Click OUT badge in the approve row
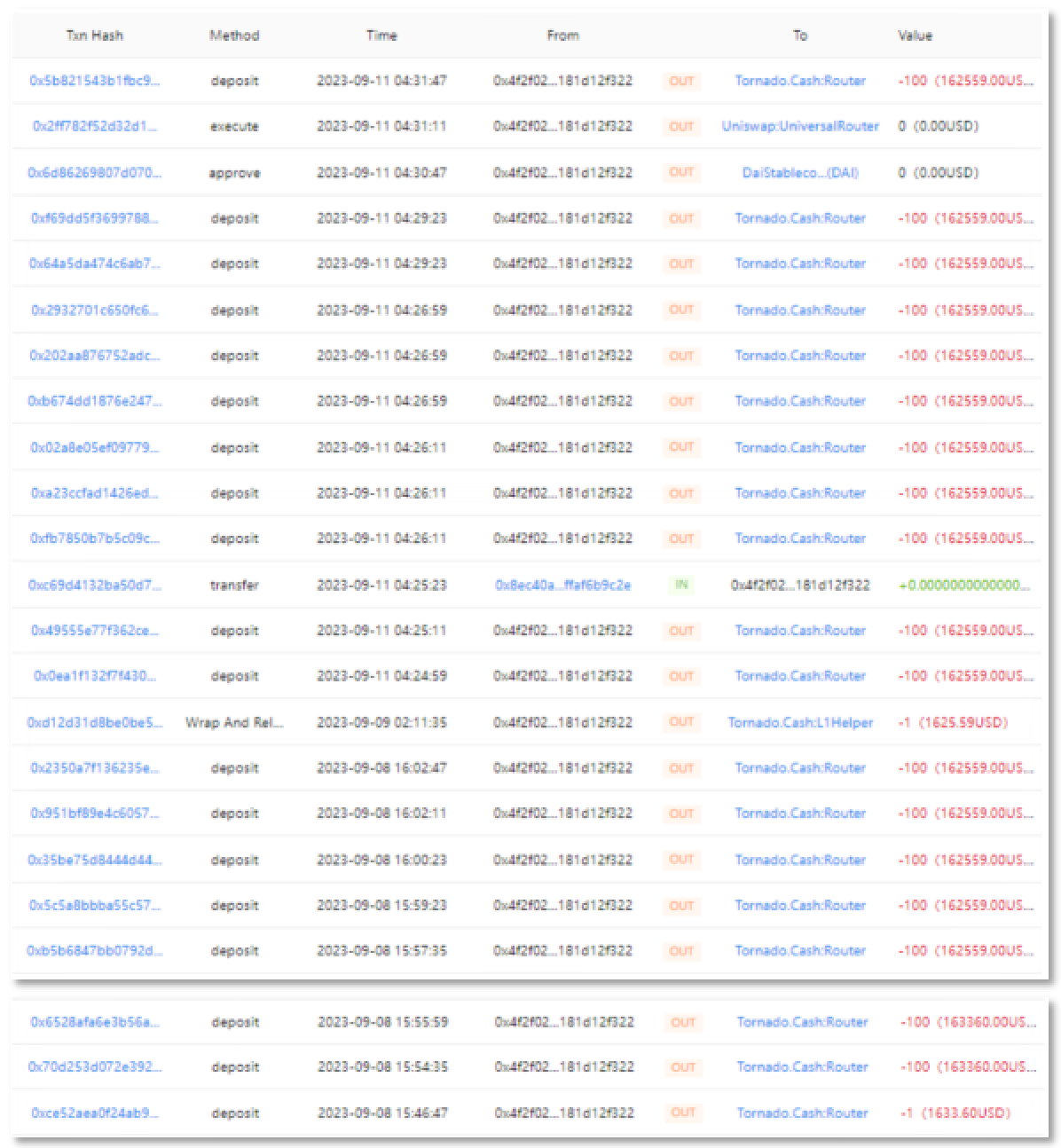This screenshot has height=1148, width=1061. 681,172
